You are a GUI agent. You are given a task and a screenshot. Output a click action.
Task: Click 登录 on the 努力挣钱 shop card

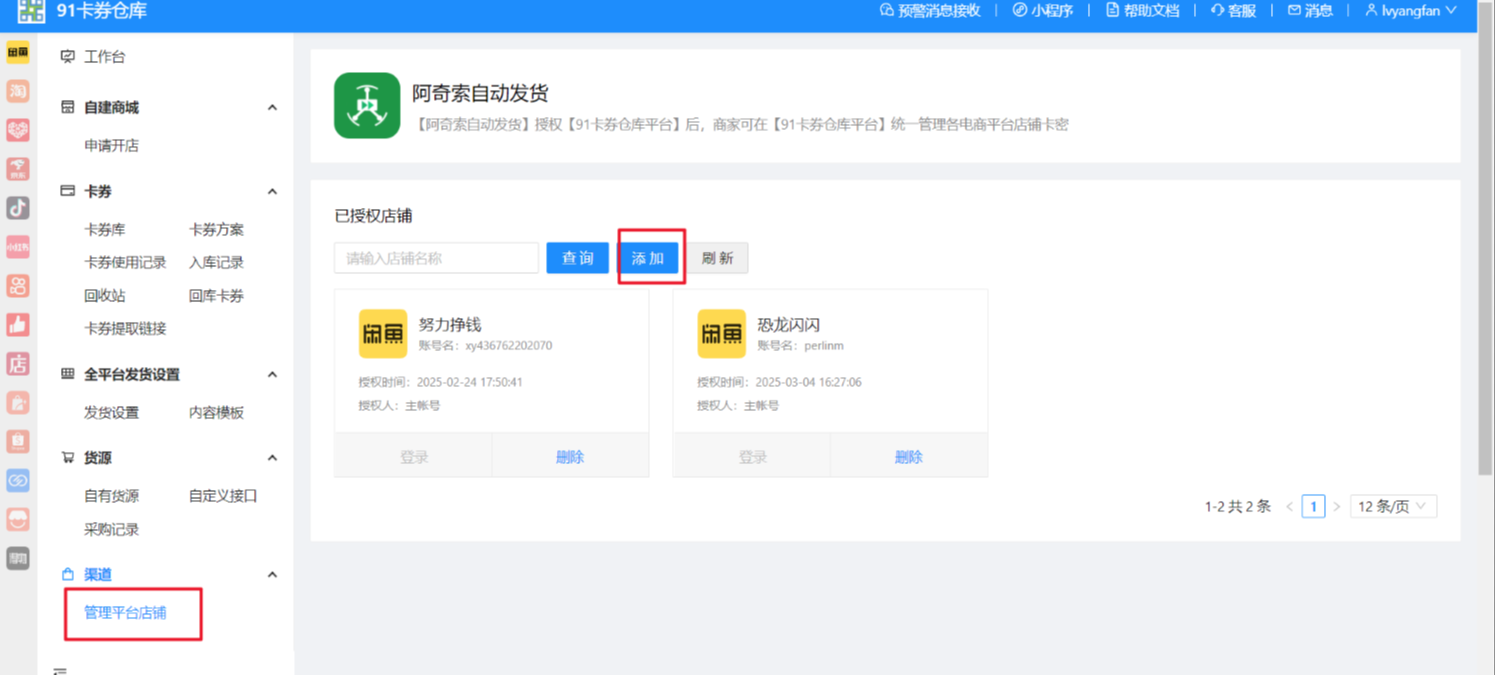coord(414,457)
